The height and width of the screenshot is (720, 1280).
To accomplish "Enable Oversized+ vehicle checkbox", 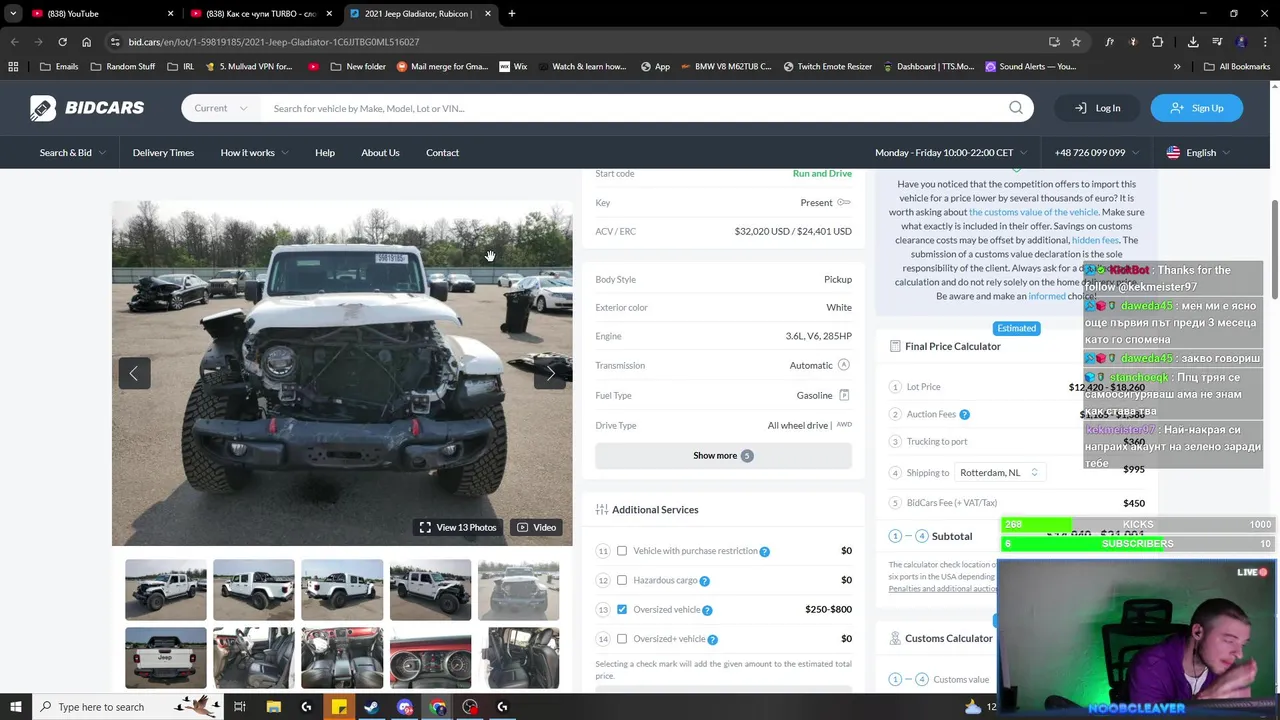I will pyautogui.click(x=622, y=638).
